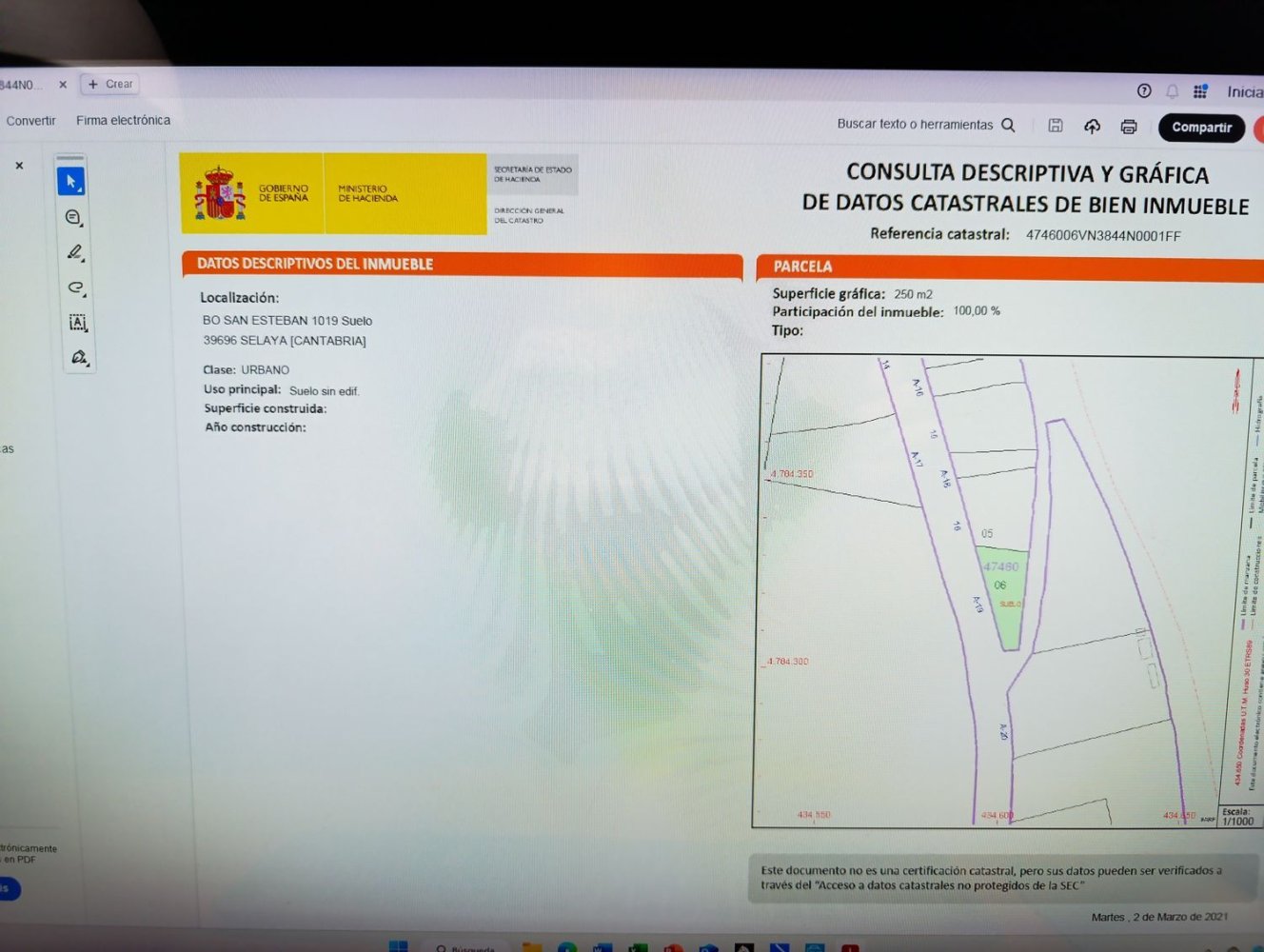The width and height of the screenshot is (1264, 952).
Task: Open the Convertir menu
Action: [x=31, y=121]
